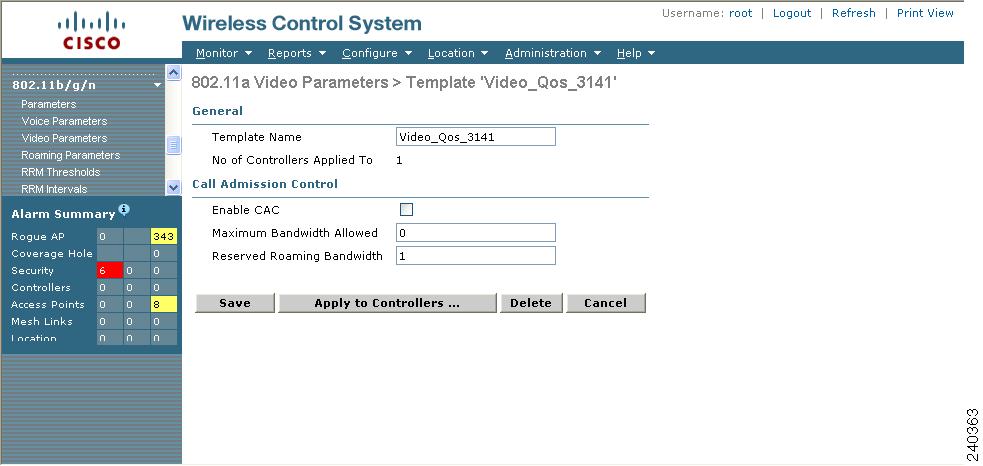Open the Administration menu

[553, 53]
